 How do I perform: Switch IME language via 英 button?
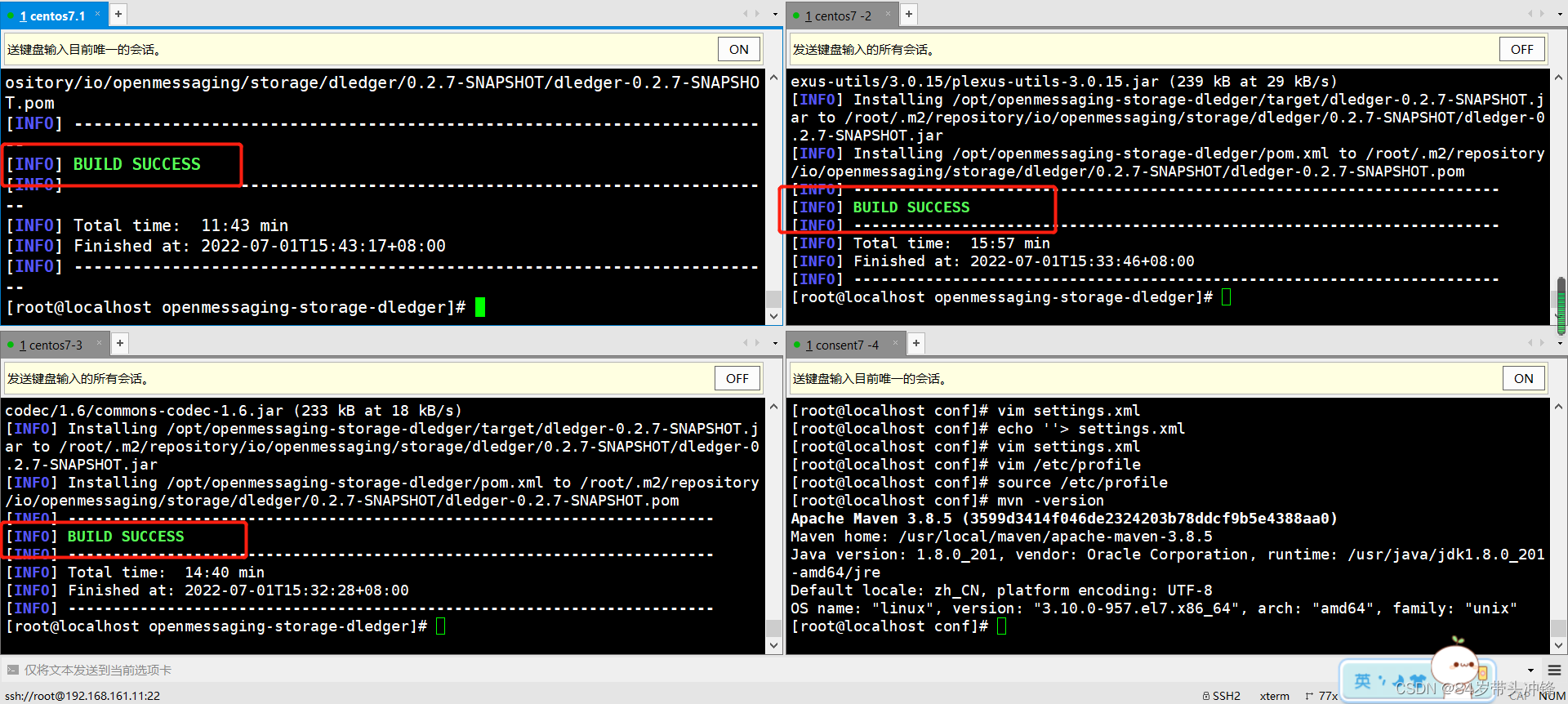(x=1362, y=681)
